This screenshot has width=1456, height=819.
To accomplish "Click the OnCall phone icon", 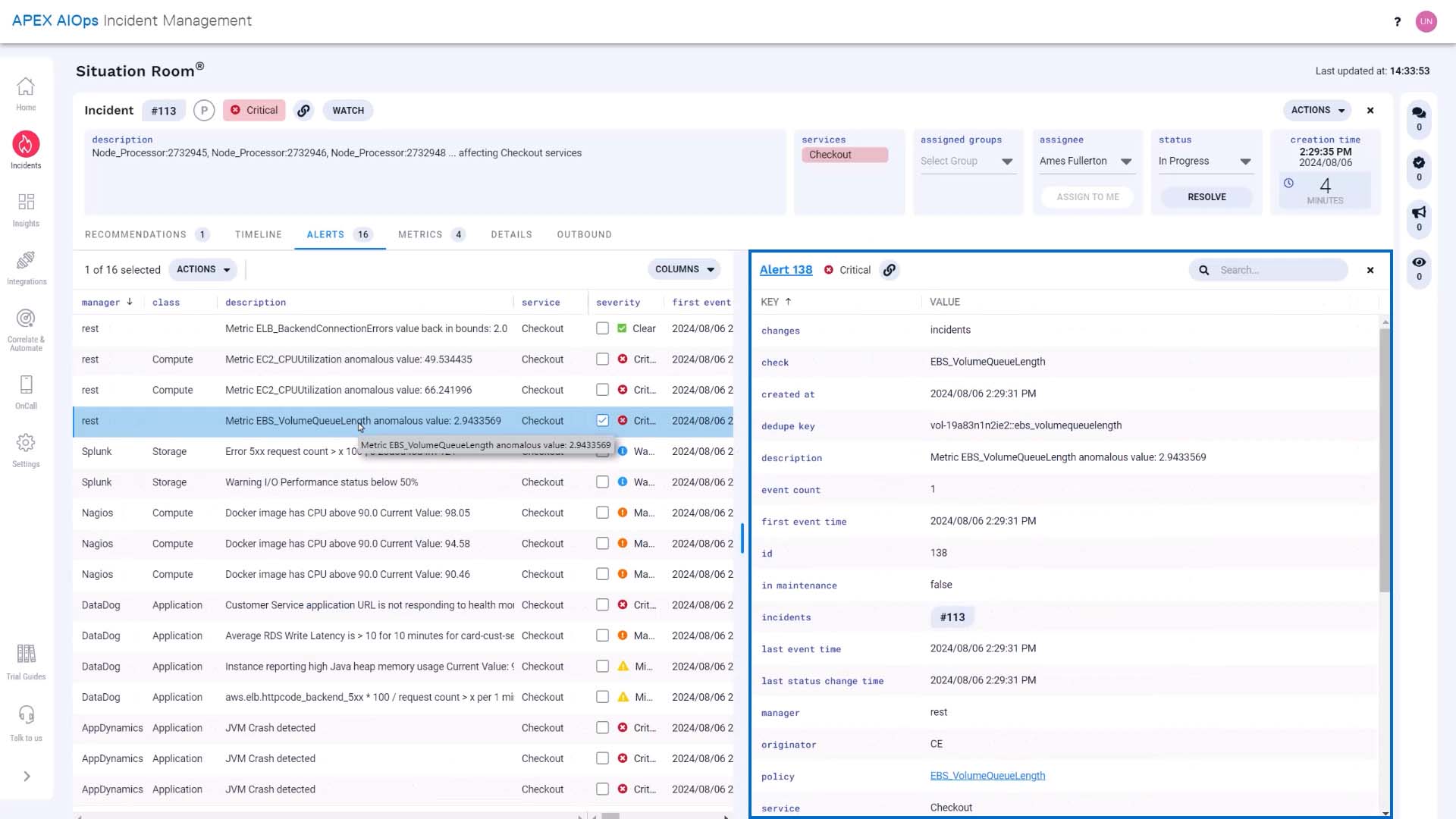I will [26, 384].
